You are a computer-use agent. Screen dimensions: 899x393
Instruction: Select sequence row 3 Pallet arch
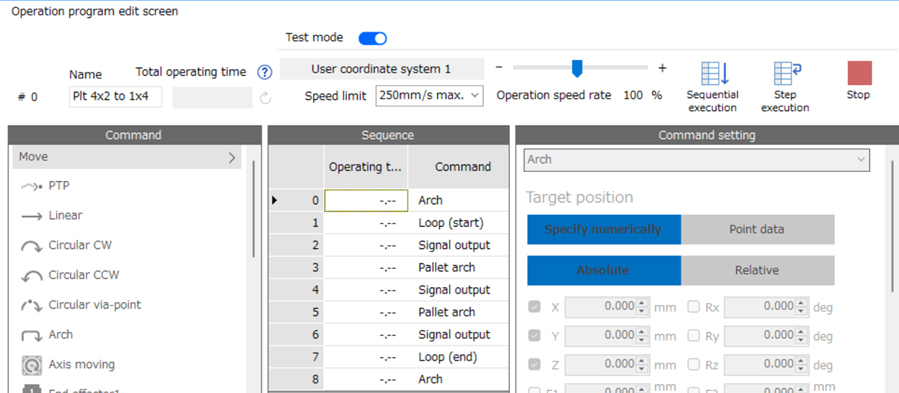click(389, 267)
